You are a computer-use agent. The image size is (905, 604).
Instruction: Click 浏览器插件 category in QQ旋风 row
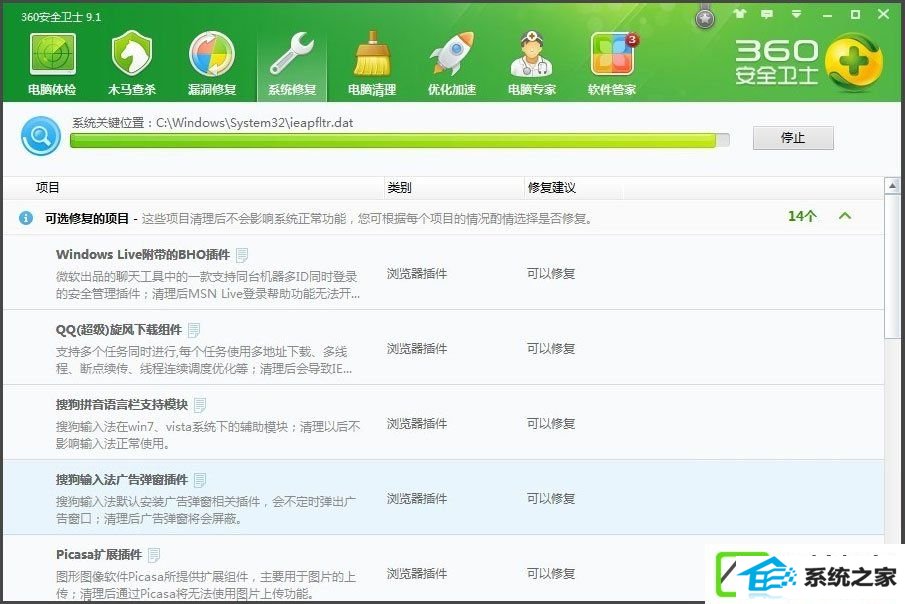point(417,349)
